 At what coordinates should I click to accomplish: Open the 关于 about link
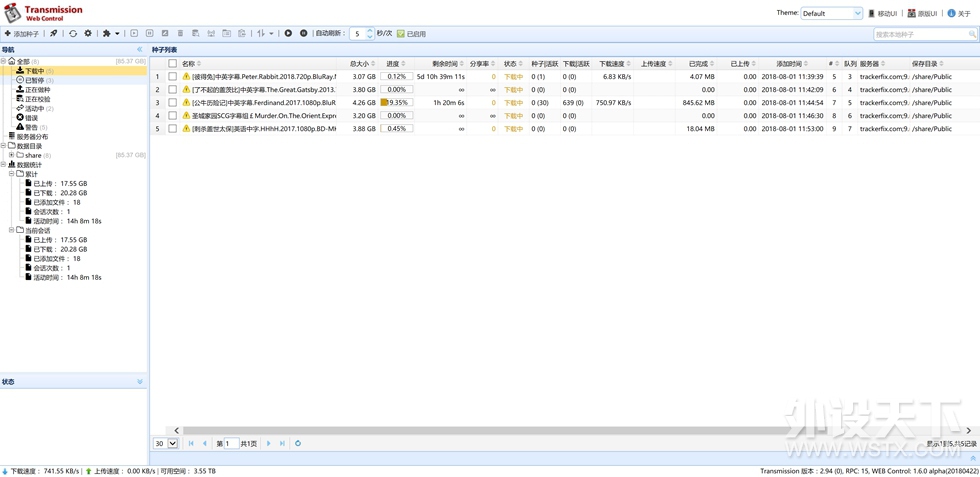click(x=959, y=13)
